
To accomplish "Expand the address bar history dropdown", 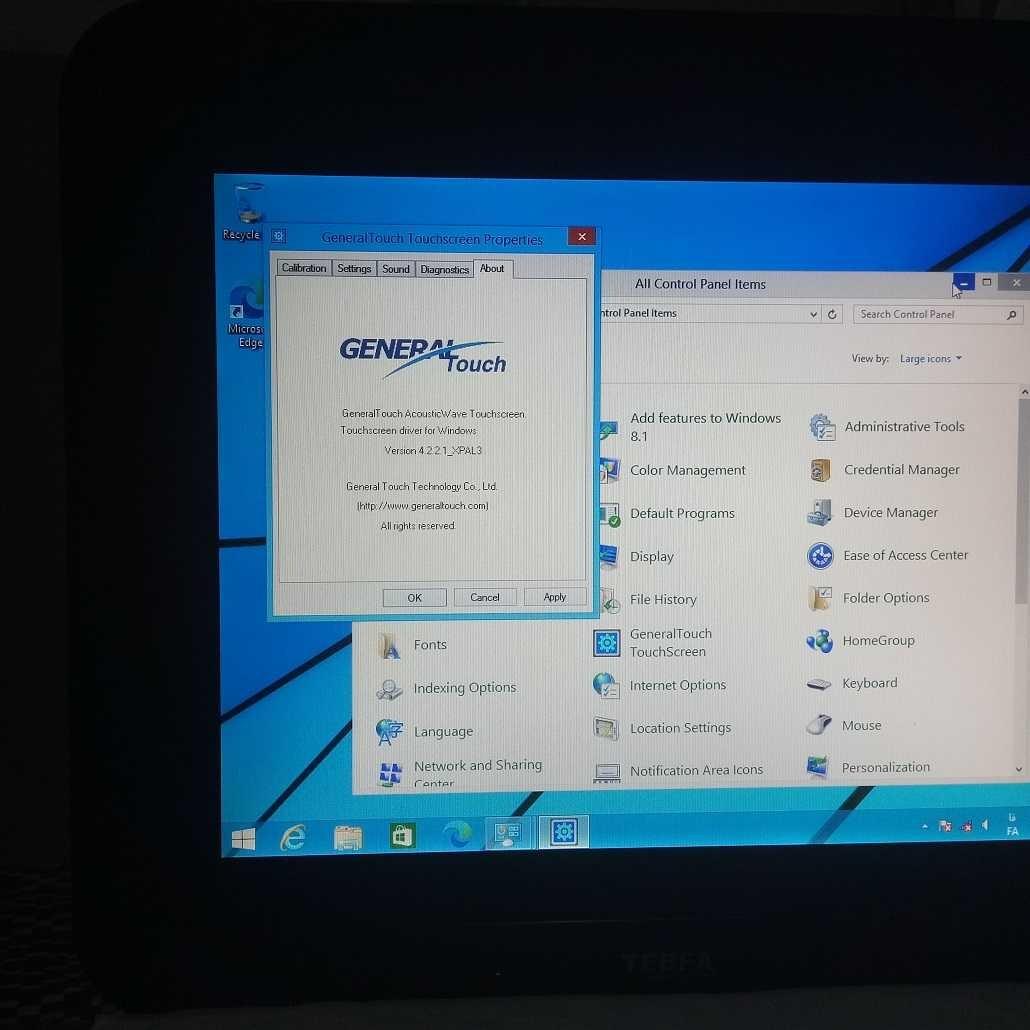I will (813, 314).
